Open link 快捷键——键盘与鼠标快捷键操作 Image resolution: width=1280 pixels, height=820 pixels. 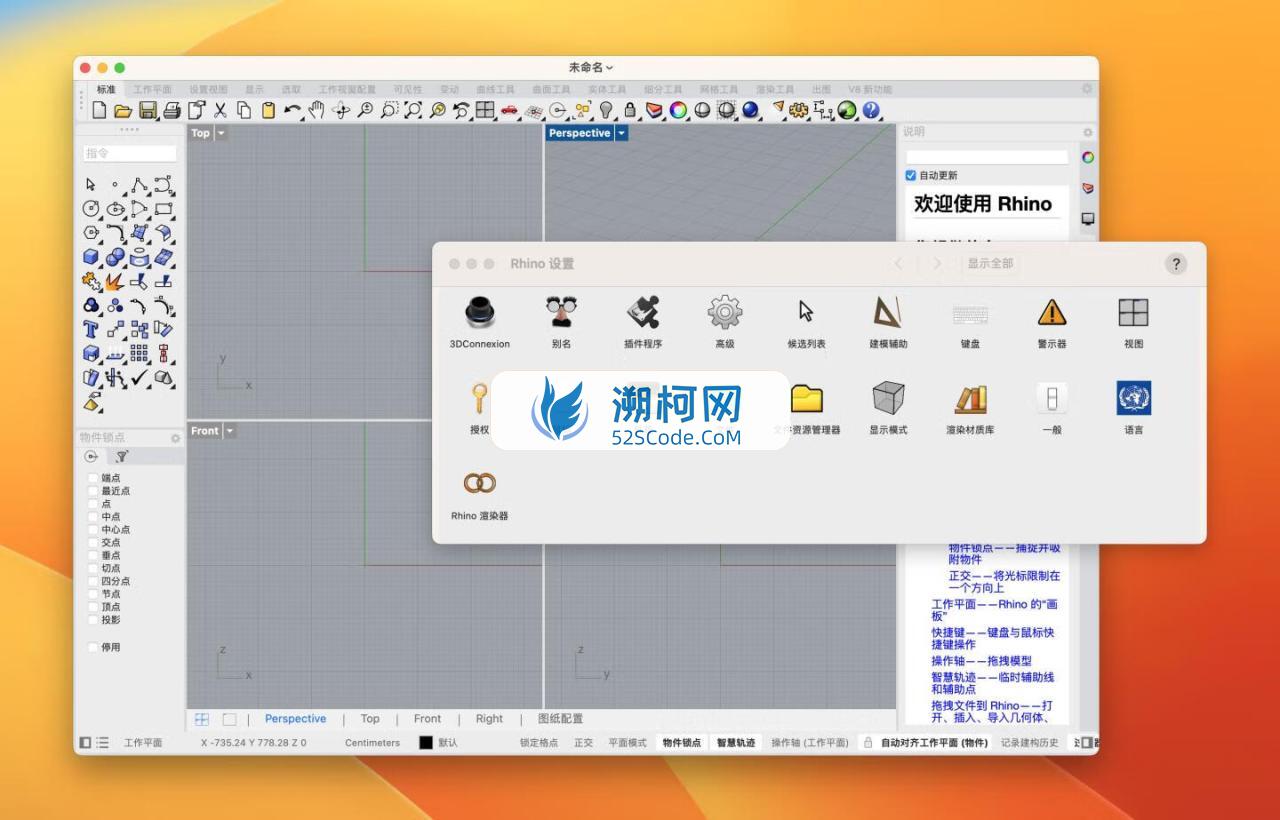click(993, 639)
